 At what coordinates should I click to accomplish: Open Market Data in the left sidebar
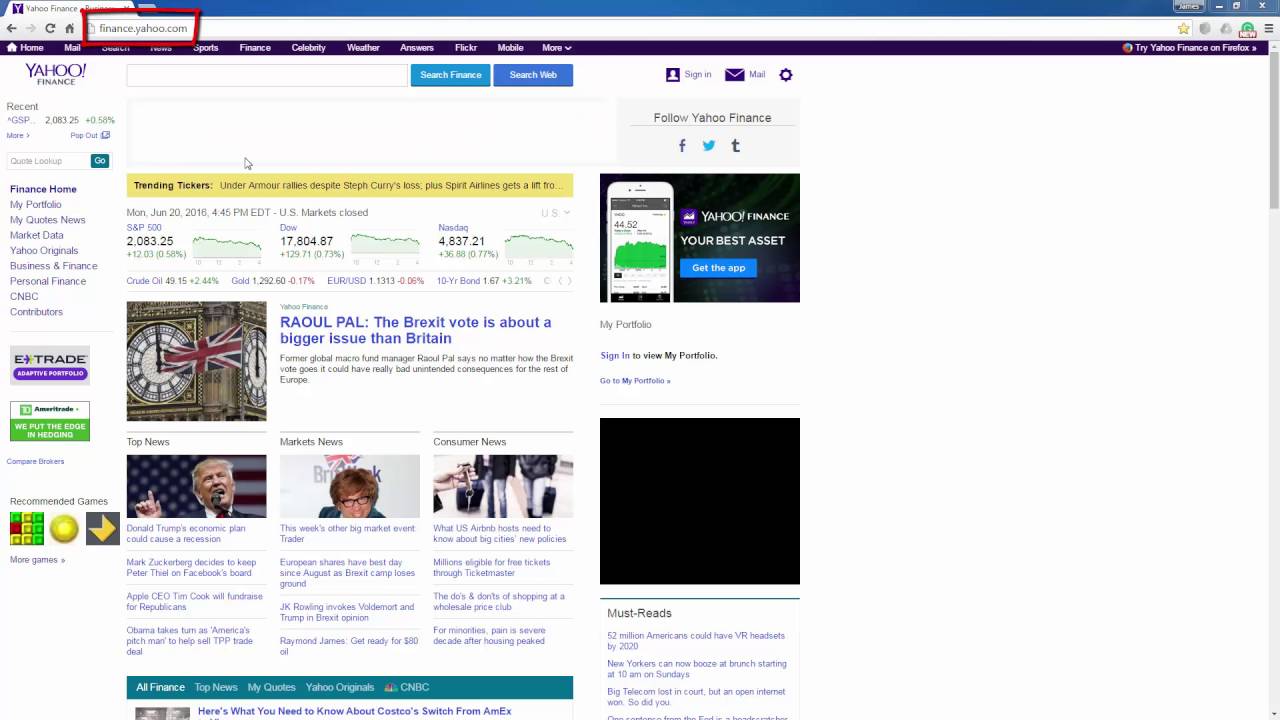click(37, 236)
